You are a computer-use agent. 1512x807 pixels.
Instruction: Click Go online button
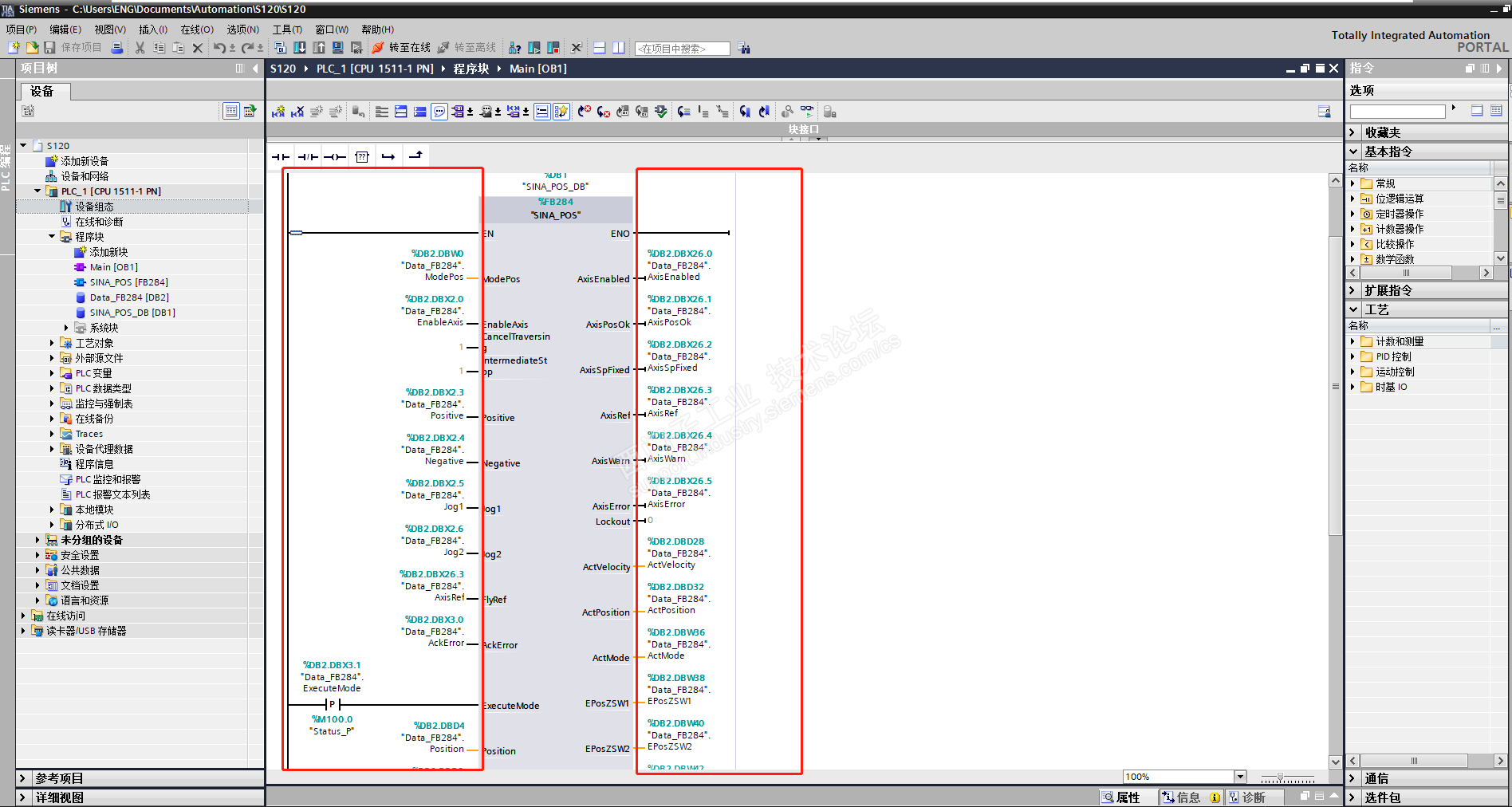pos(401,48)
